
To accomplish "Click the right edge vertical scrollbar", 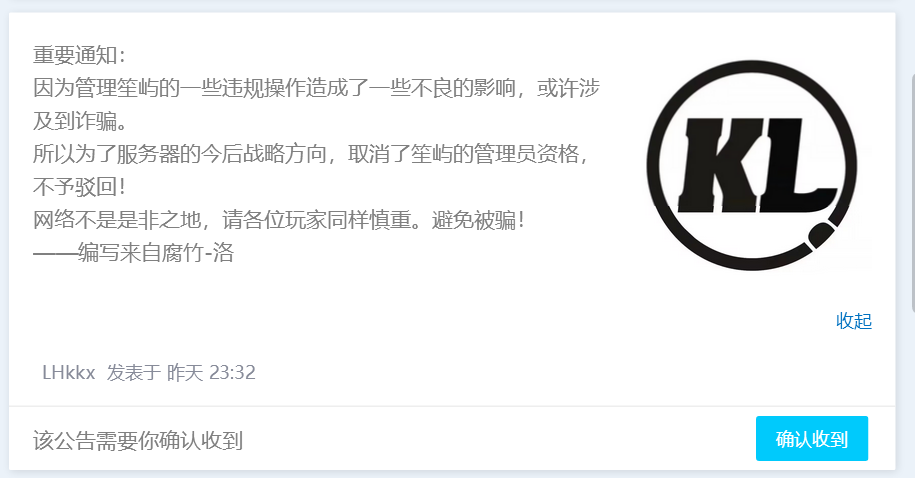I will coord(912,193).
